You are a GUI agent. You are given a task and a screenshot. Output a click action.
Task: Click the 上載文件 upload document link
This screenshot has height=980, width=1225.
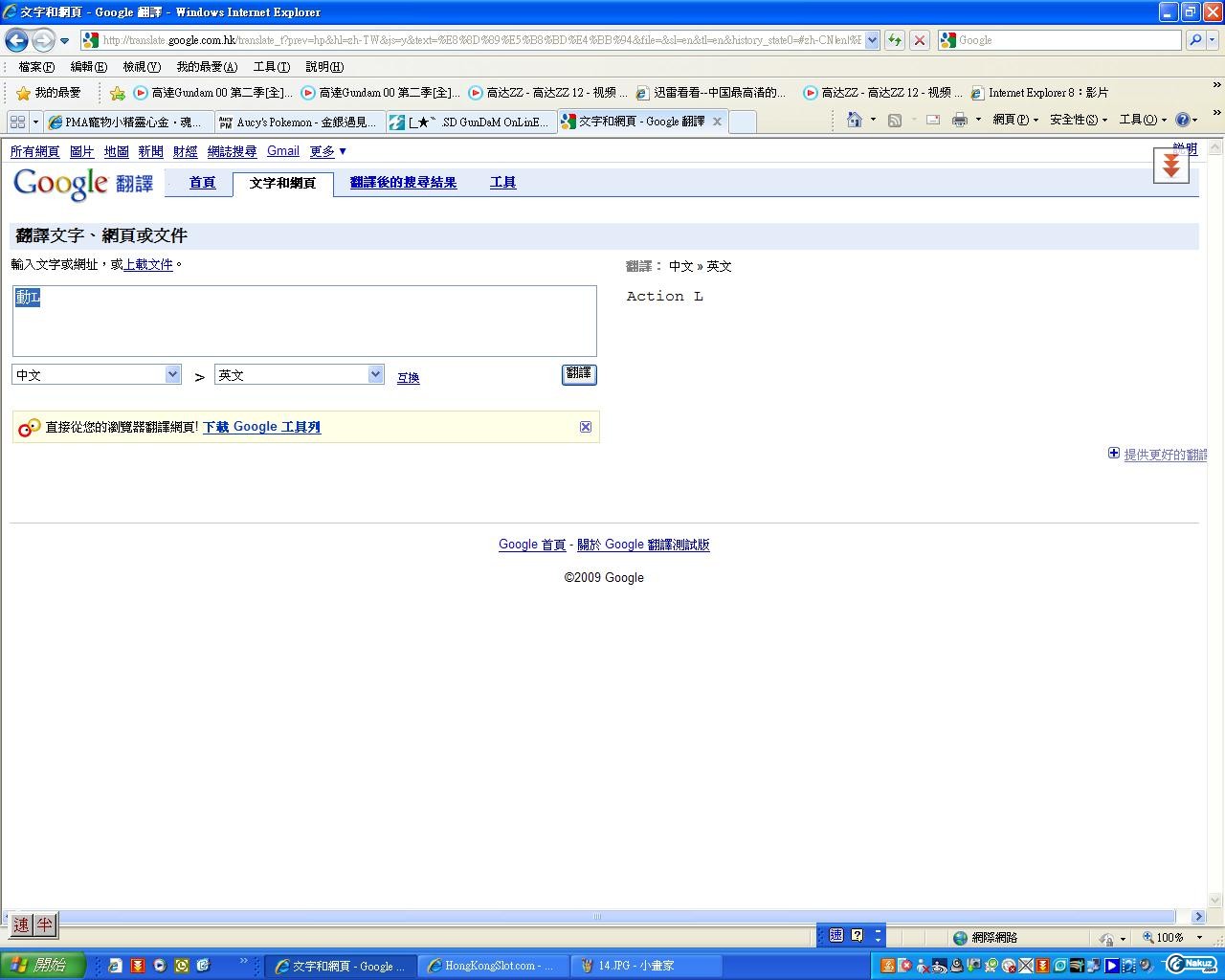point(148,265)
